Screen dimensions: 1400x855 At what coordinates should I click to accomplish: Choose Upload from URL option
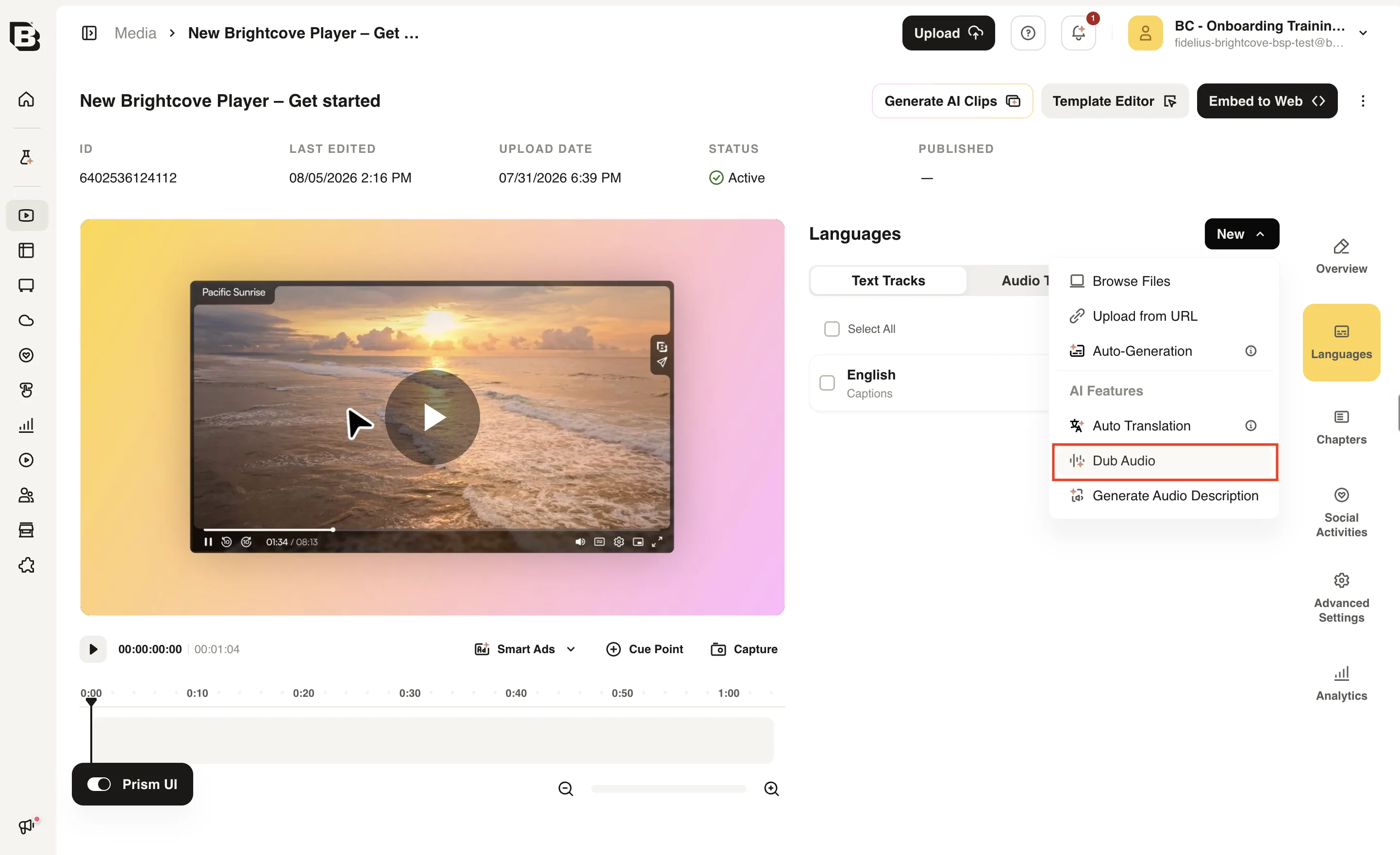pos(1164,316)
